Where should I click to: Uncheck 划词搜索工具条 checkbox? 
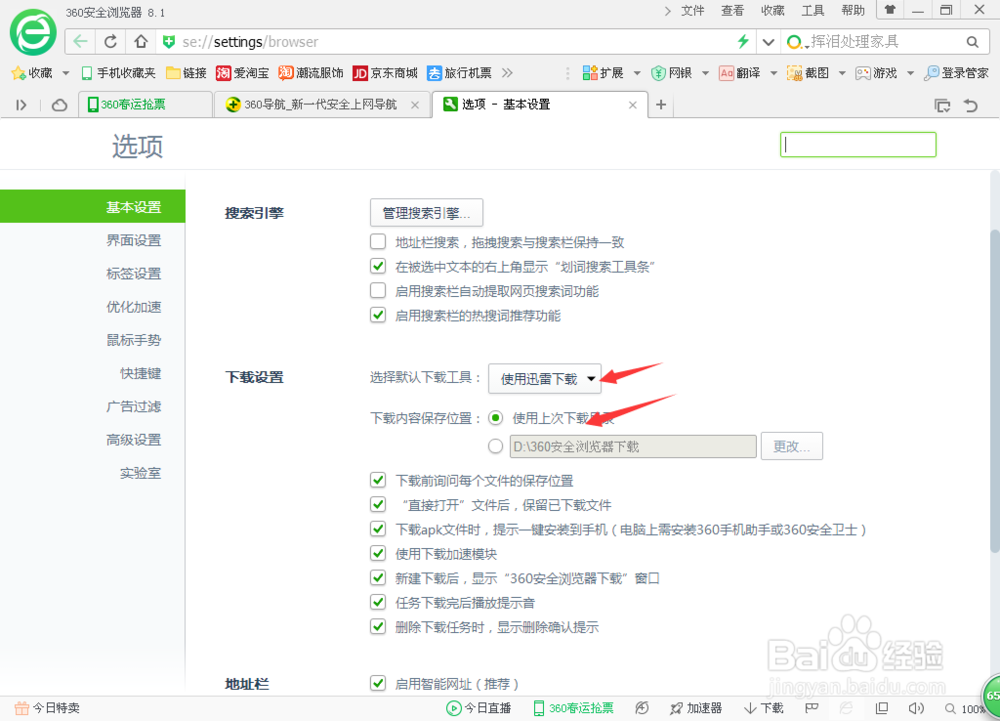378,266
